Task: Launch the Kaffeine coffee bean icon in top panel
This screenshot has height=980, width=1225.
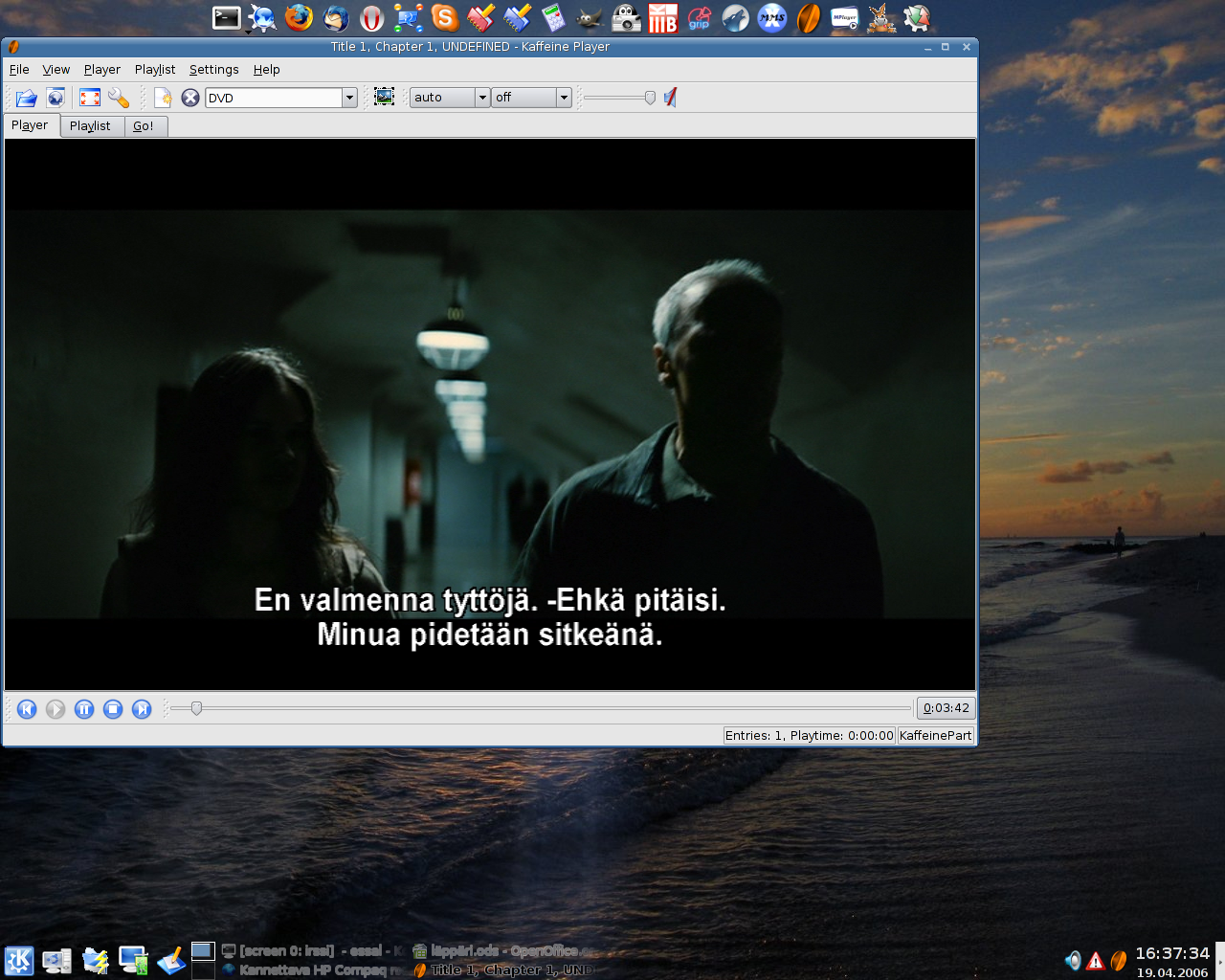Action: pyautogui.click(x=809, y=17)
